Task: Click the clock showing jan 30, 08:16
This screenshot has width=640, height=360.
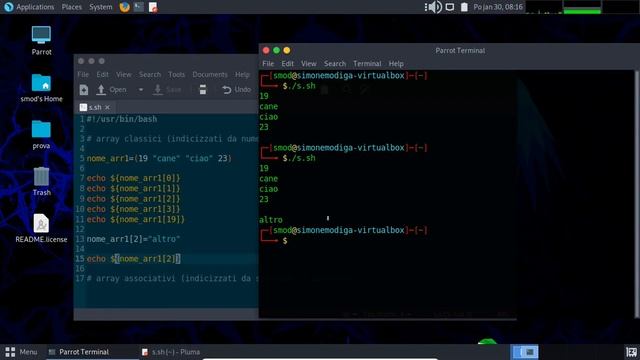Action: pyautogui.click(x=498, y=7)
